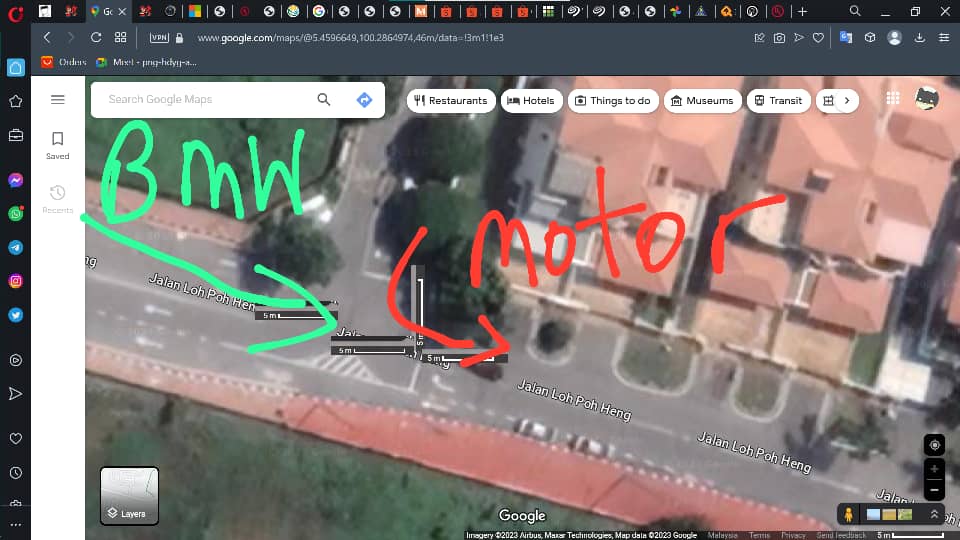Click the yellow Pegman Street View icon

click(849, 514)
